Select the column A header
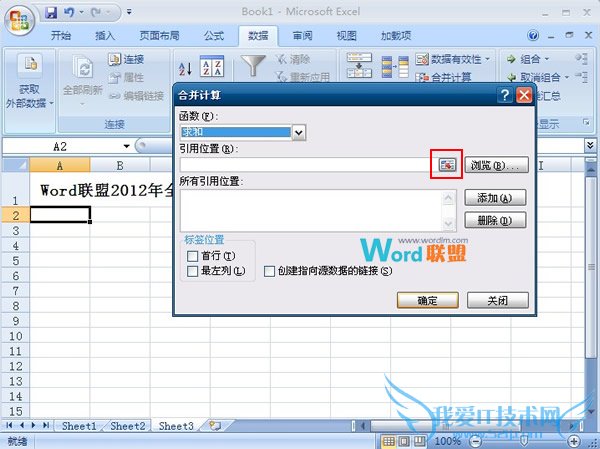 click(x=60, y=165)
